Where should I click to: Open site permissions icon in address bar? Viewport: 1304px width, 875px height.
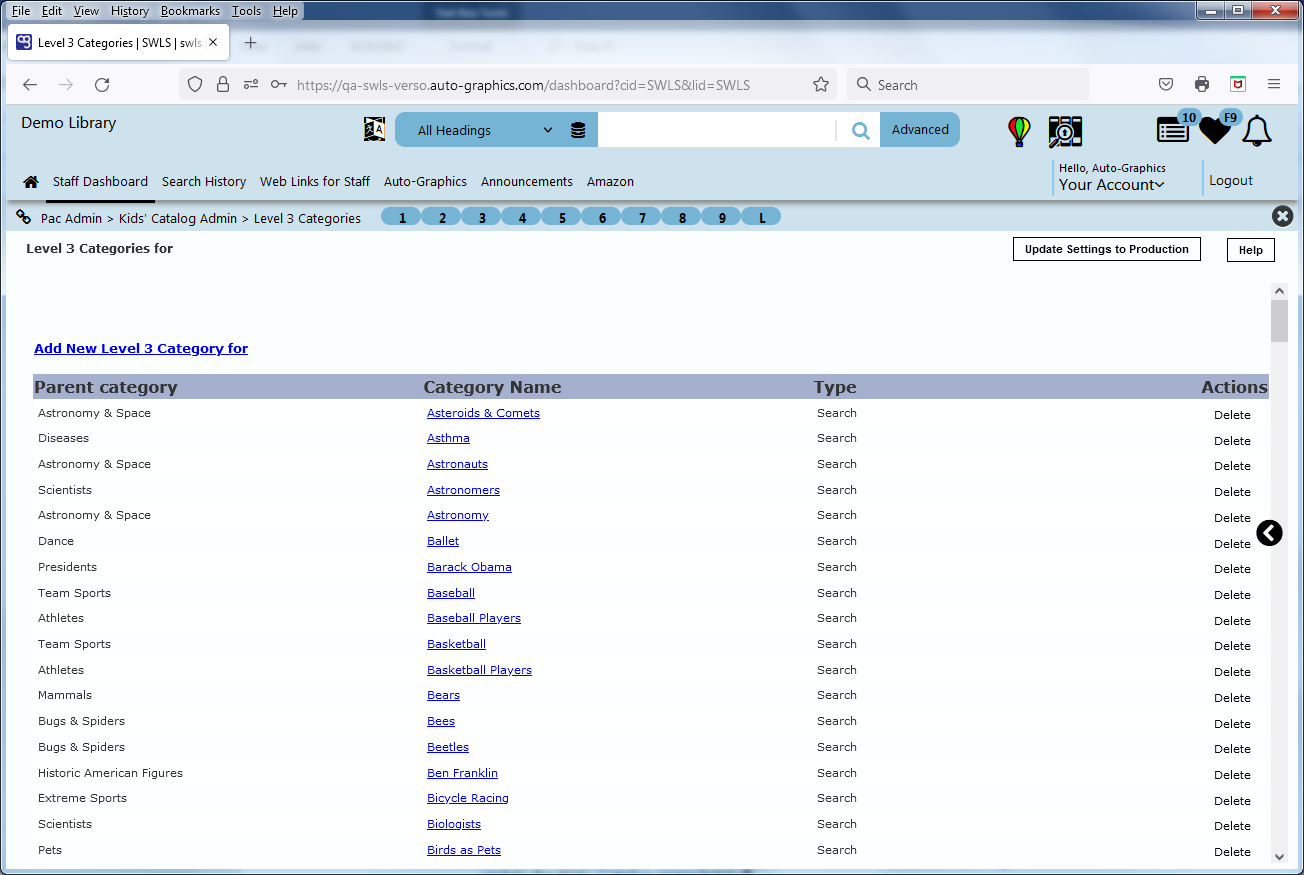click(250, 85)
